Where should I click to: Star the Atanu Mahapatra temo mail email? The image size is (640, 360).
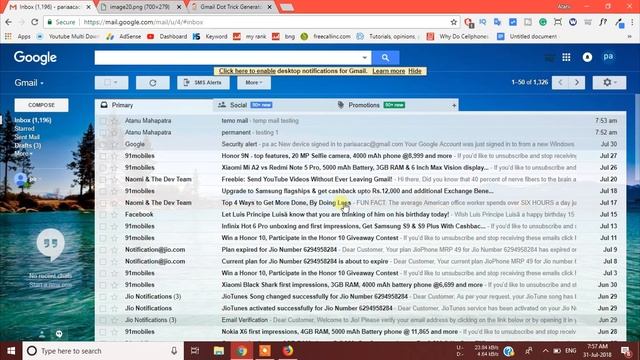(x=114, y=121)
